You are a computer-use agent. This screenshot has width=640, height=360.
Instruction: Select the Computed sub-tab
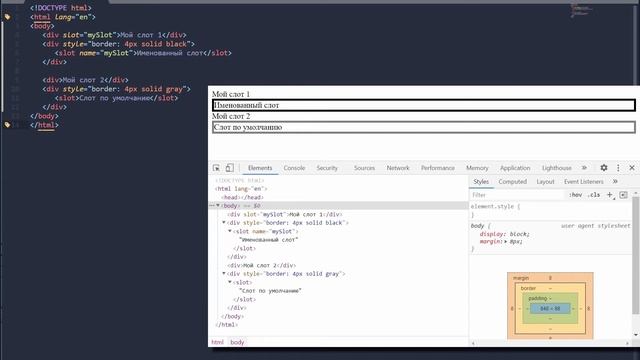513,182
